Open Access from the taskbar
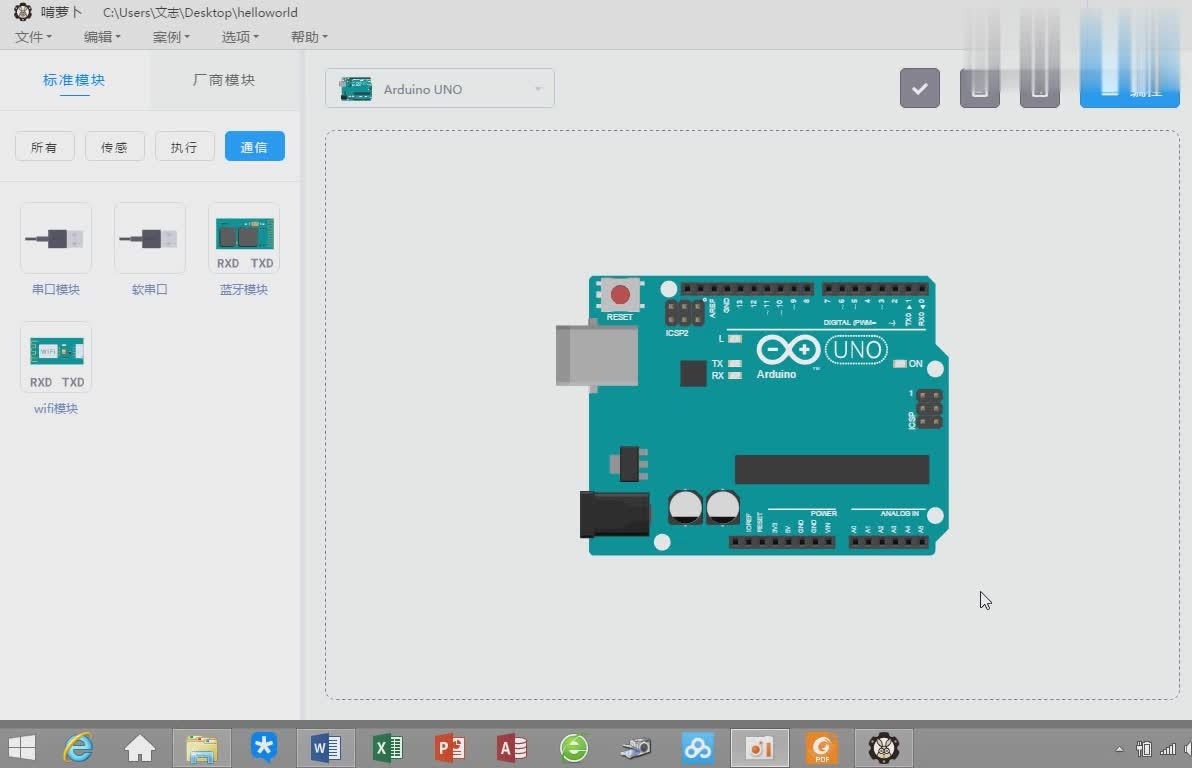This screenshot has width=1192, height=768. [x=512, y=748]
